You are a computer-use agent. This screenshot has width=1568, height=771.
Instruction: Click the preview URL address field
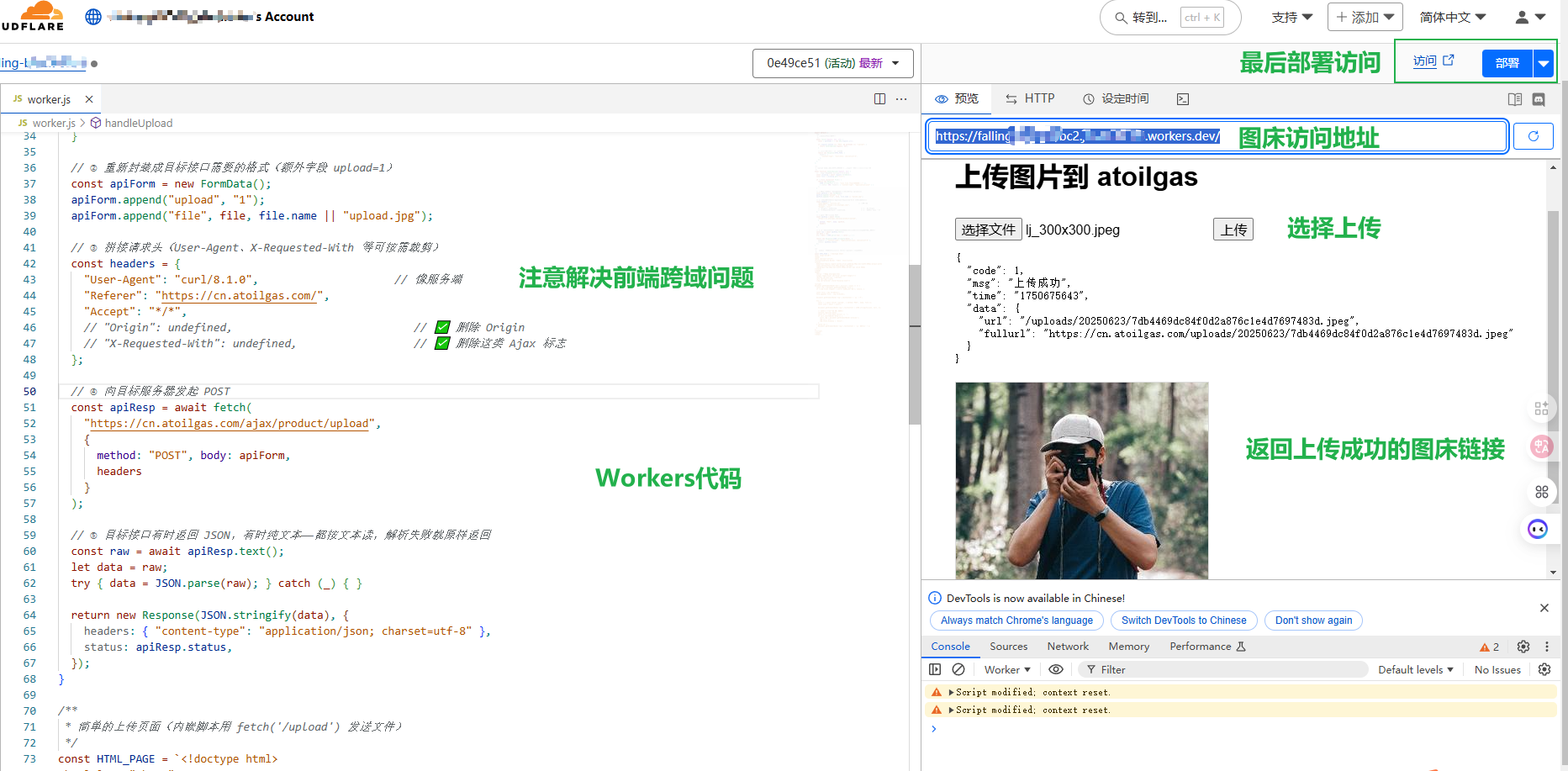(1217, 136)
